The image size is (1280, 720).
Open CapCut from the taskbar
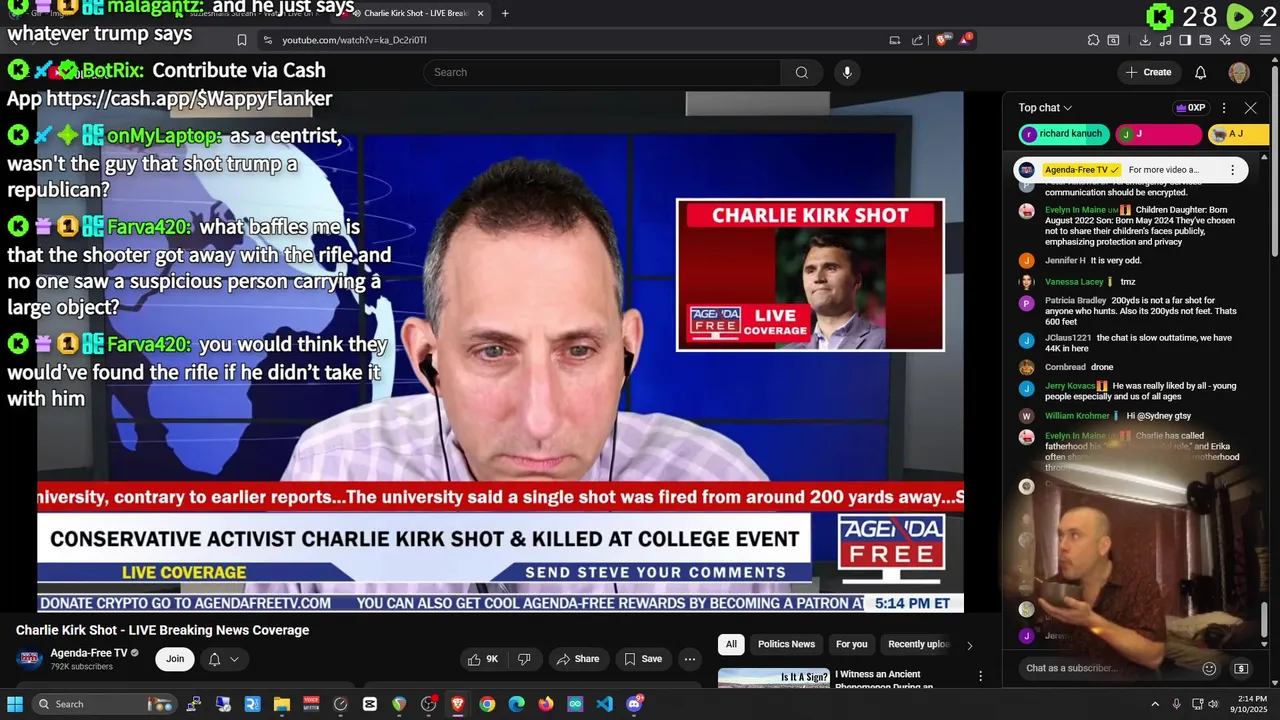pos(370,704)
